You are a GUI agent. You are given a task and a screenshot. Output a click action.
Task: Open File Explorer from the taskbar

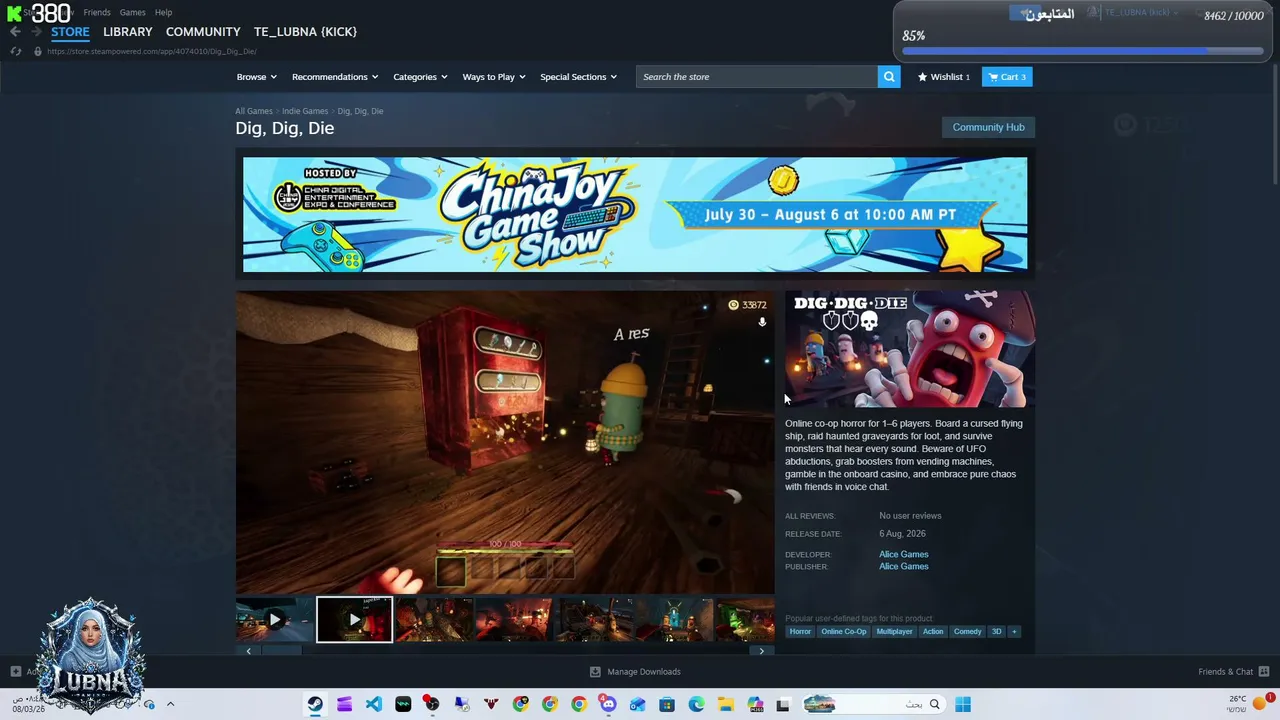[x=725, y=704]
